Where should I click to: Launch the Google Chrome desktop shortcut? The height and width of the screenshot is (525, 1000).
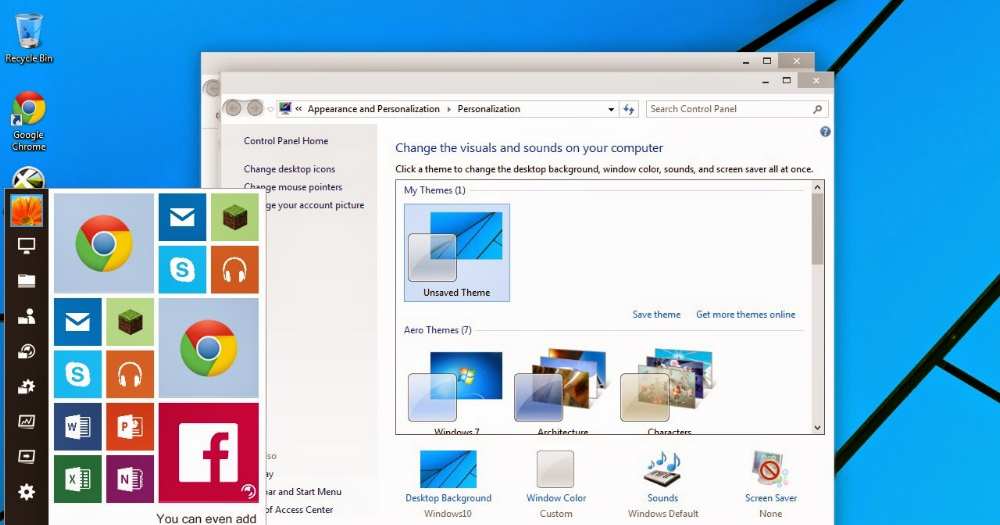29,121
